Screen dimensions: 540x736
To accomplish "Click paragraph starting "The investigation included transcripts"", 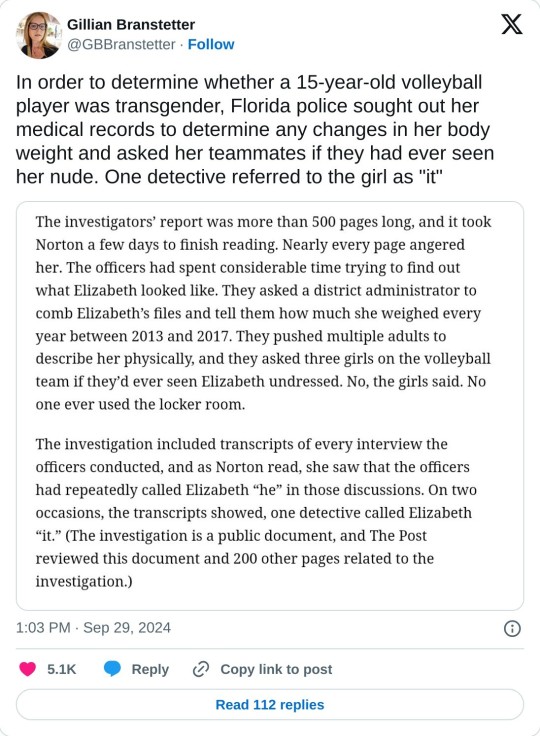I will (x=256, y=513).
